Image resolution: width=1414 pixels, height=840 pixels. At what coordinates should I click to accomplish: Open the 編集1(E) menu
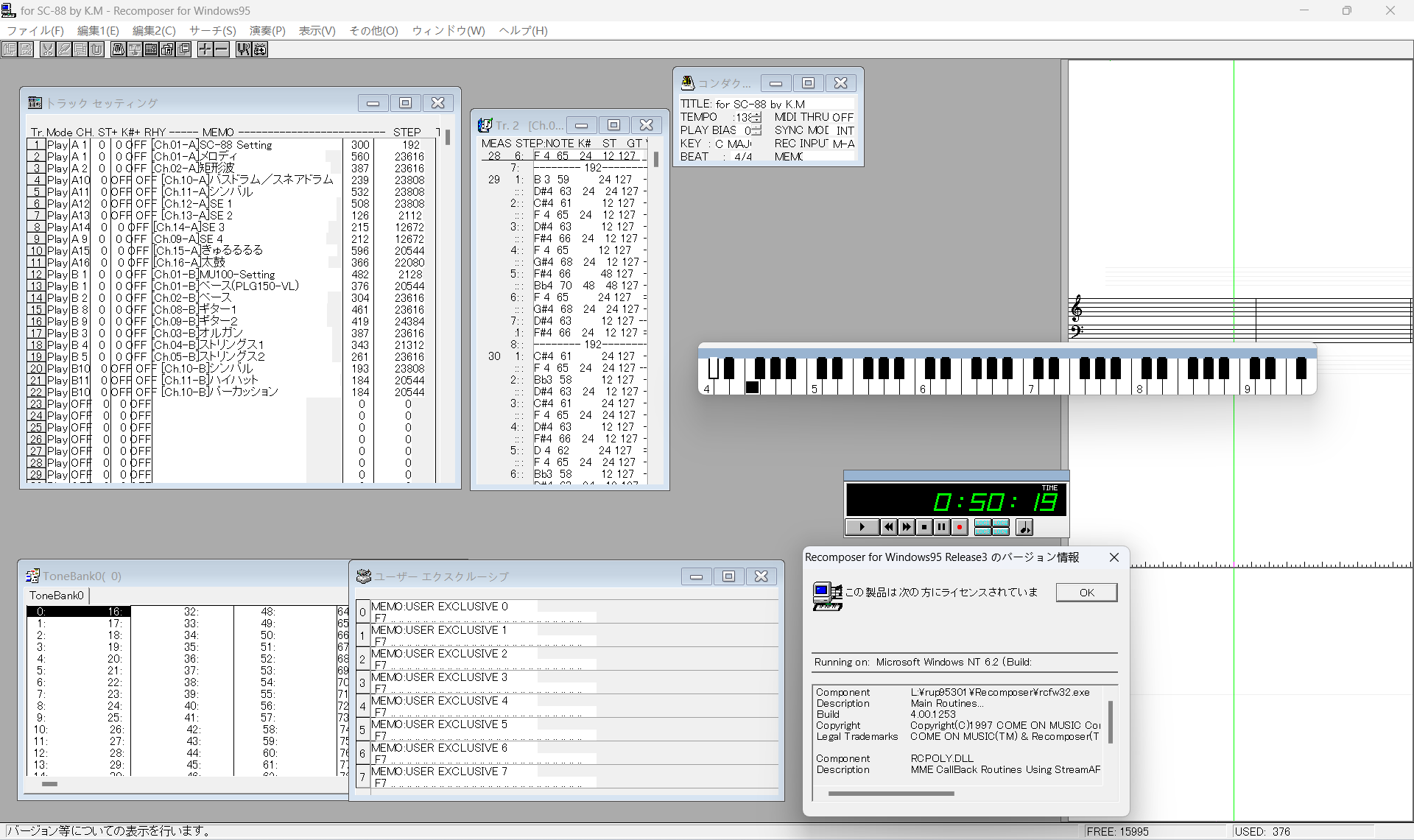tap(98, 30)
